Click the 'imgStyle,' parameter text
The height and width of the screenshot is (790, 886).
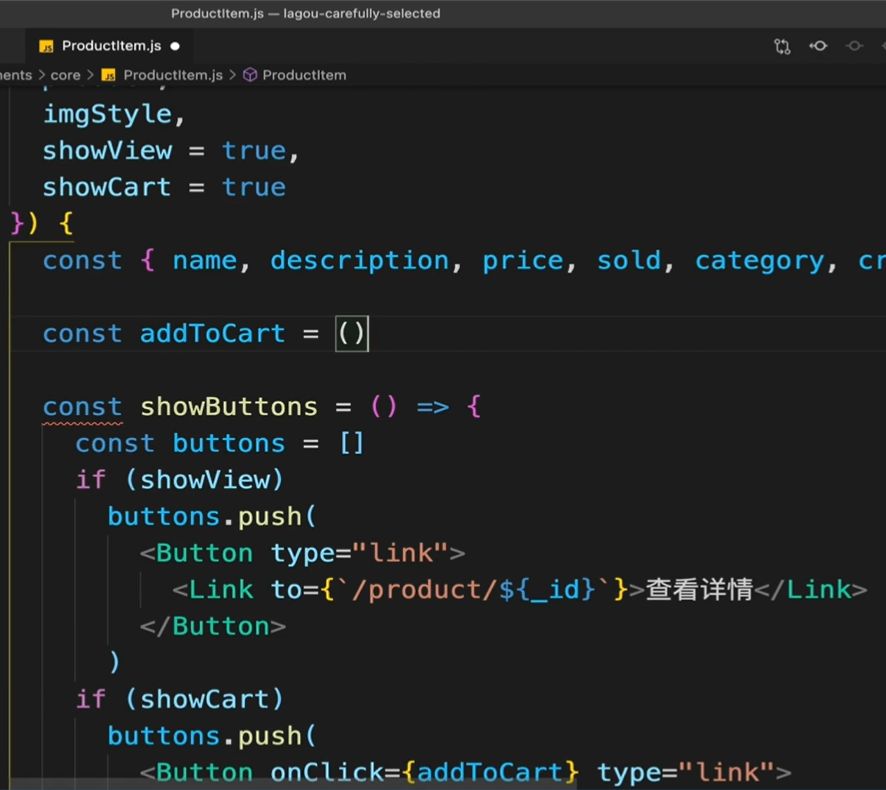point(114,115)
